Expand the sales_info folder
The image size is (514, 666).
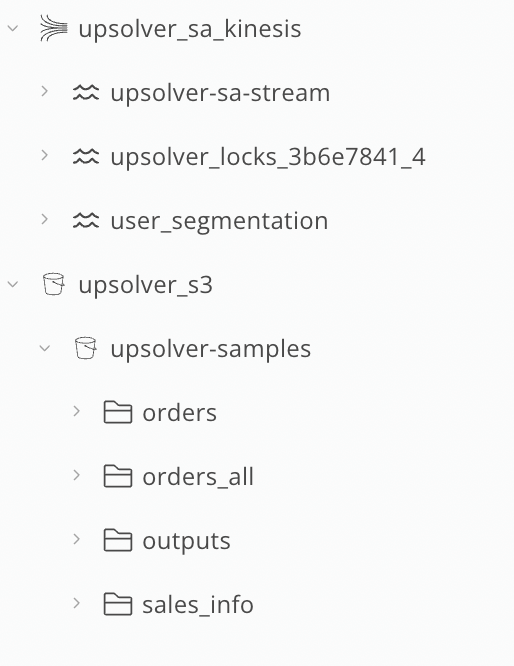click(x=76, y=603)
